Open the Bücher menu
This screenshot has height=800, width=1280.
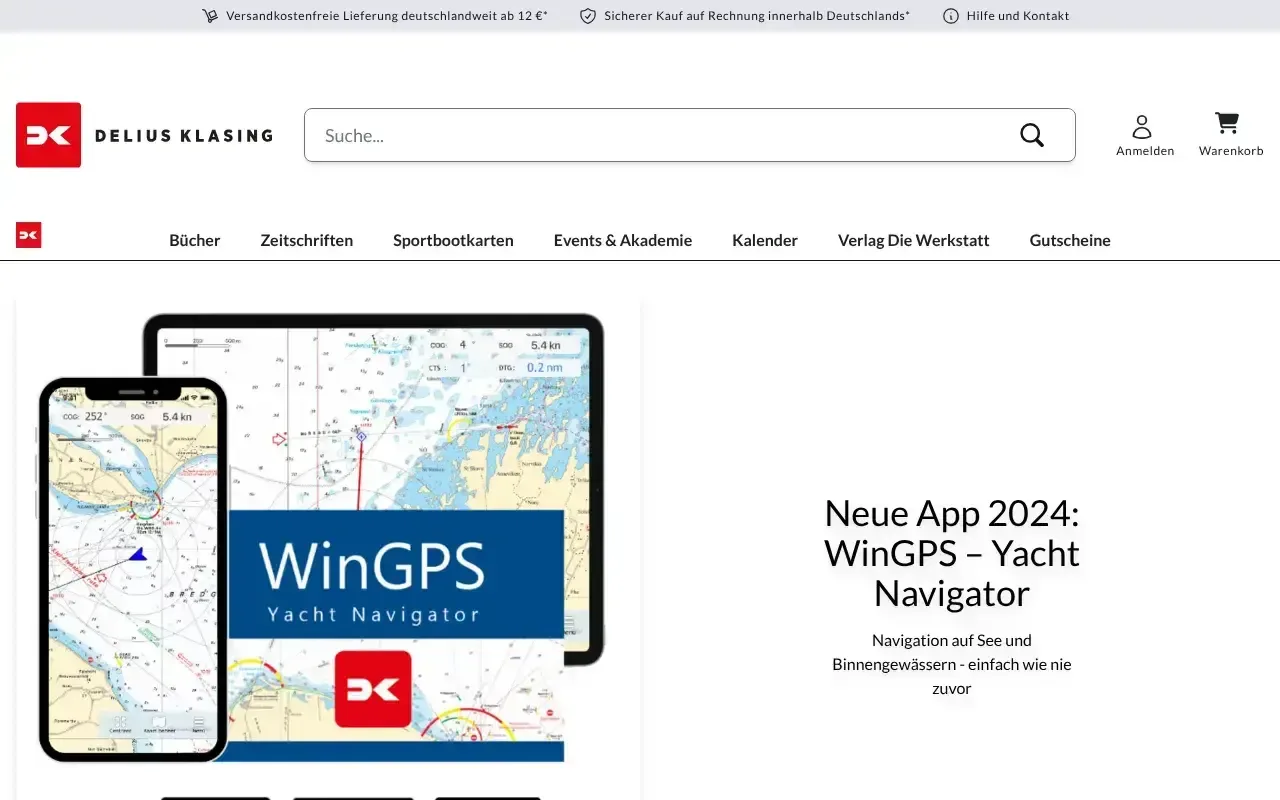194,240
